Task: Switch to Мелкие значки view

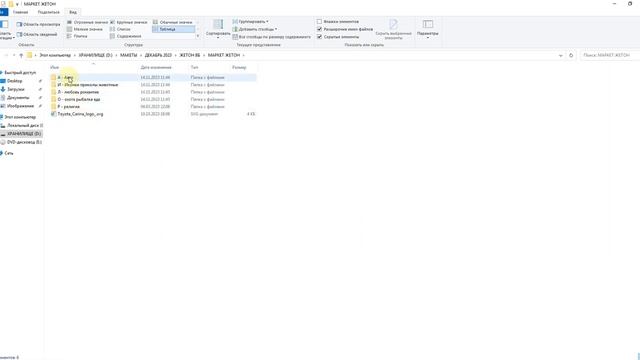Action: (x=84, y=29)
